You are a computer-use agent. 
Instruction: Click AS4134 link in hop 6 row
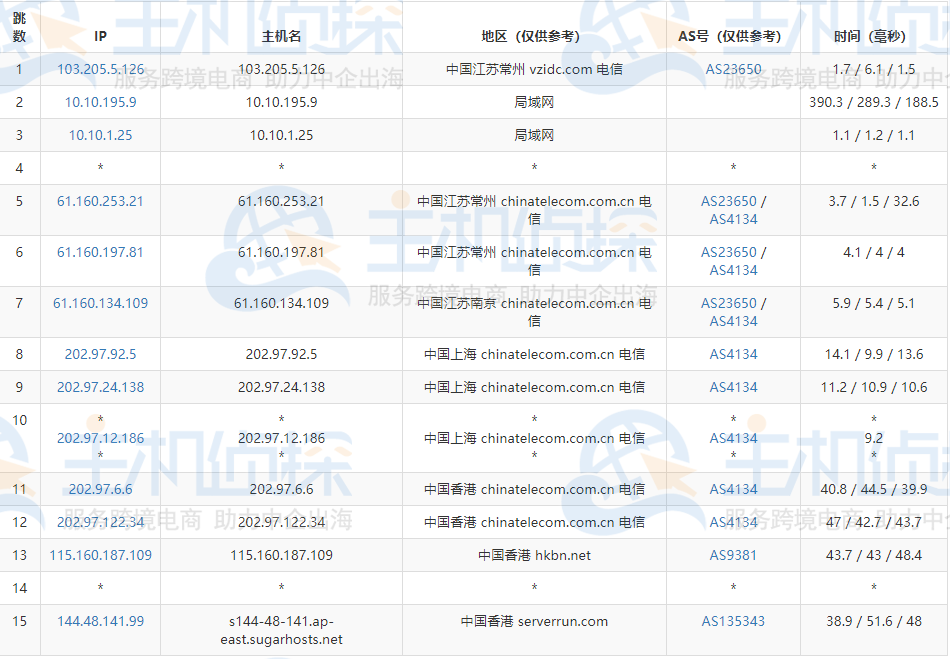click(x=733, y=270)
